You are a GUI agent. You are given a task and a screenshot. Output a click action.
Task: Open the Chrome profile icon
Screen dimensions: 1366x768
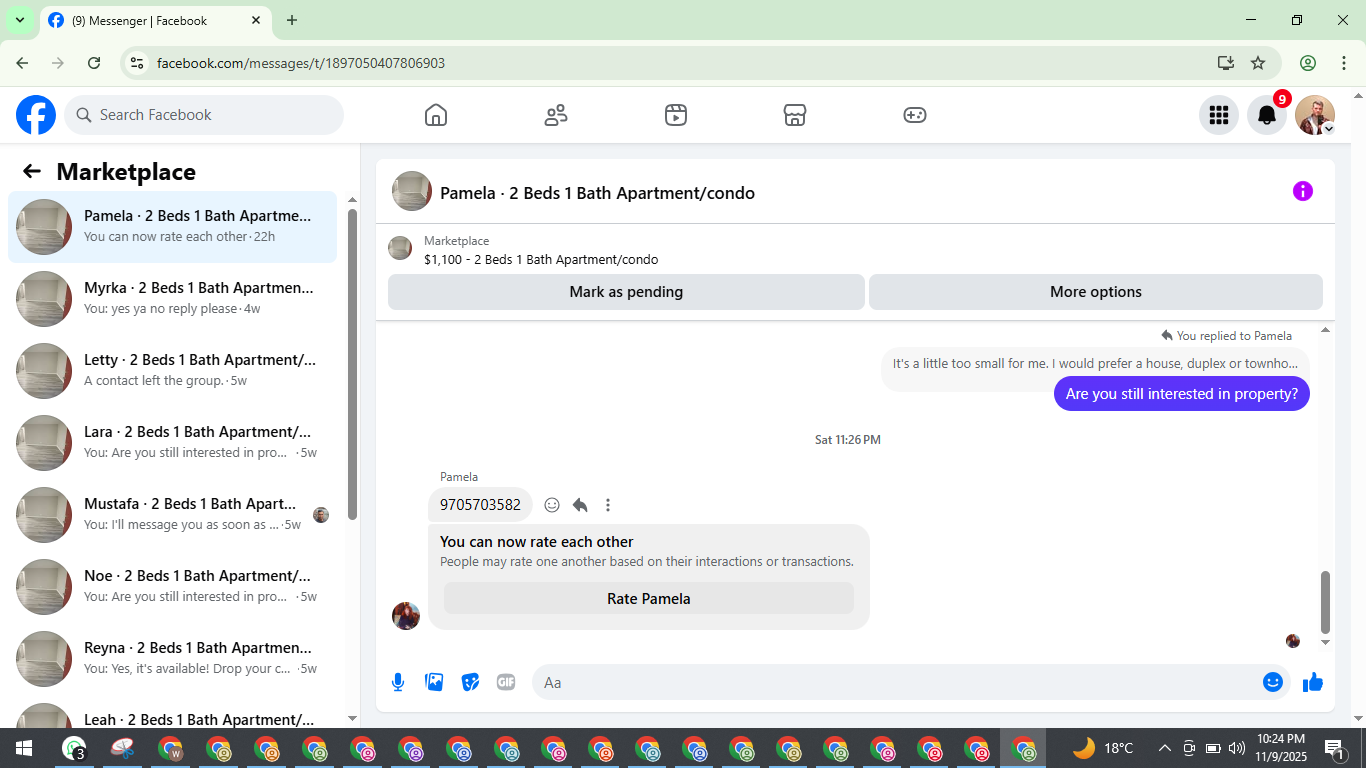click(x=1308, y=63)
